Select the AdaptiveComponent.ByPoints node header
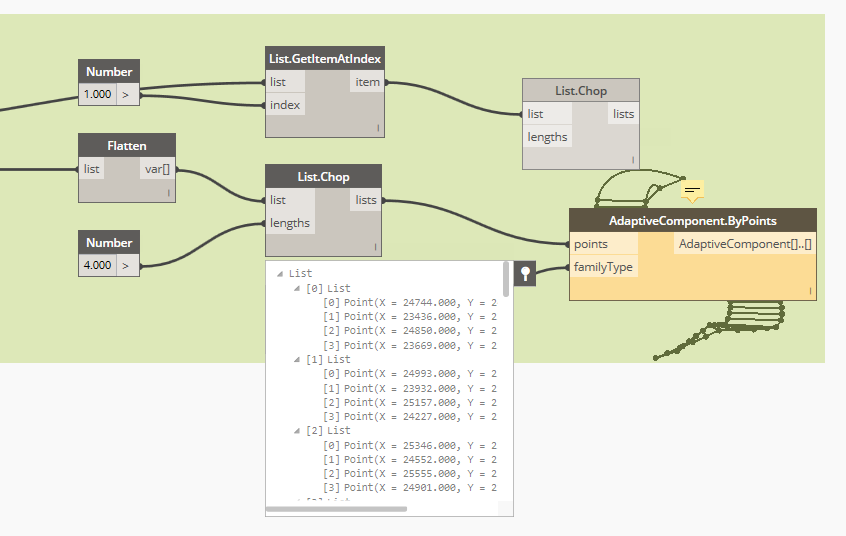The width and height of the screenshot is (846, 536). coord(692,220)
